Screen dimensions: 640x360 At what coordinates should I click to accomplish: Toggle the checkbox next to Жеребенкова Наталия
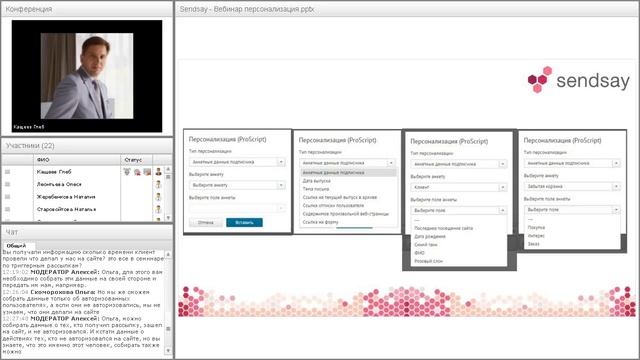(x=7, y=197)
